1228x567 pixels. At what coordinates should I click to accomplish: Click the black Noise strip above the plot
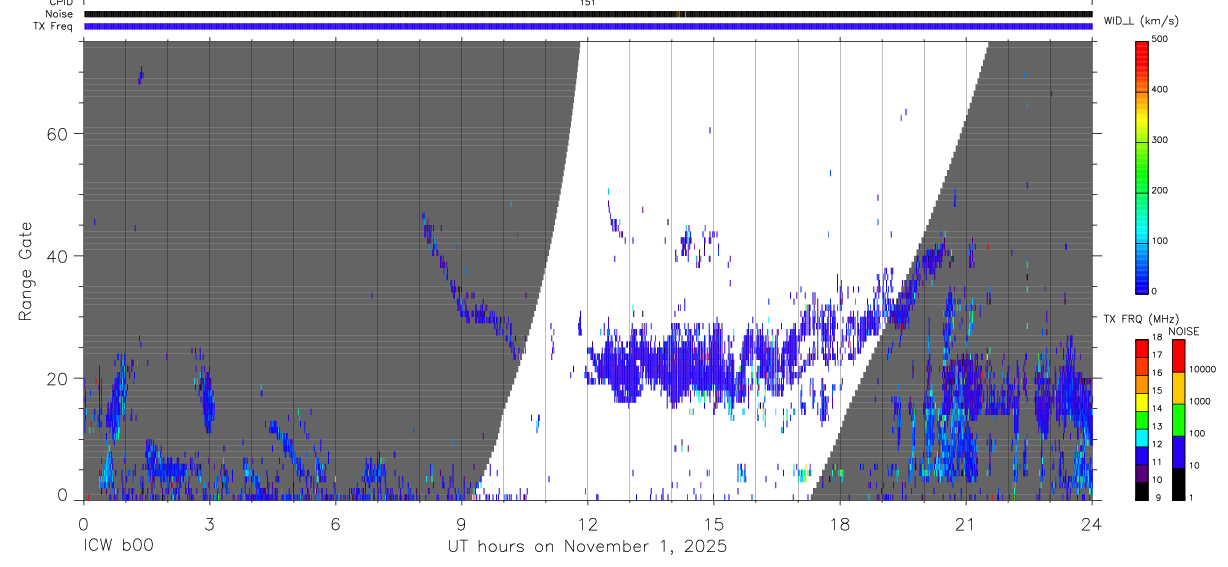tap(588, 14)
